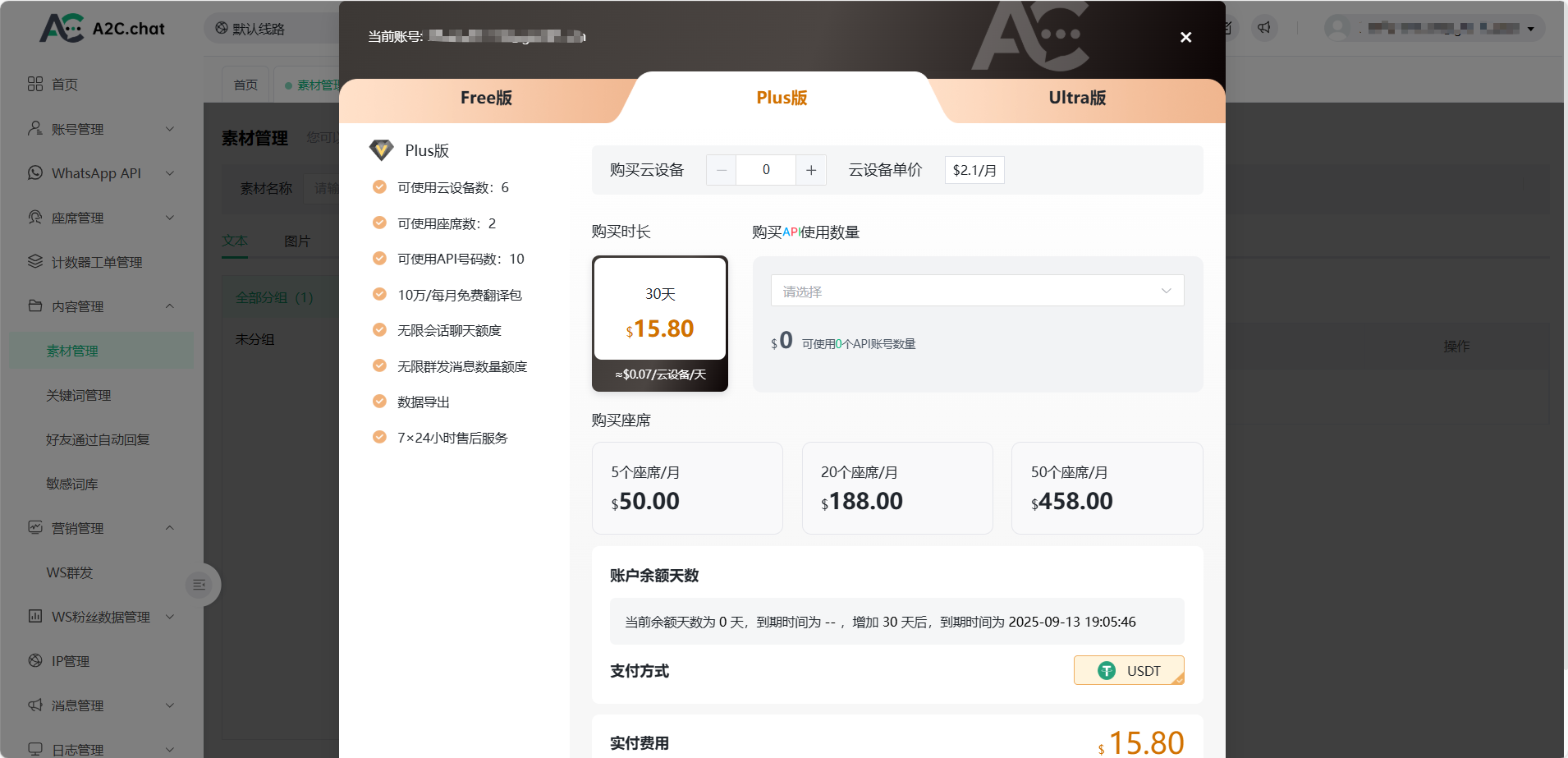
Task: Click the plus icon to add cloud device
Action: click(x=811, y=170)
